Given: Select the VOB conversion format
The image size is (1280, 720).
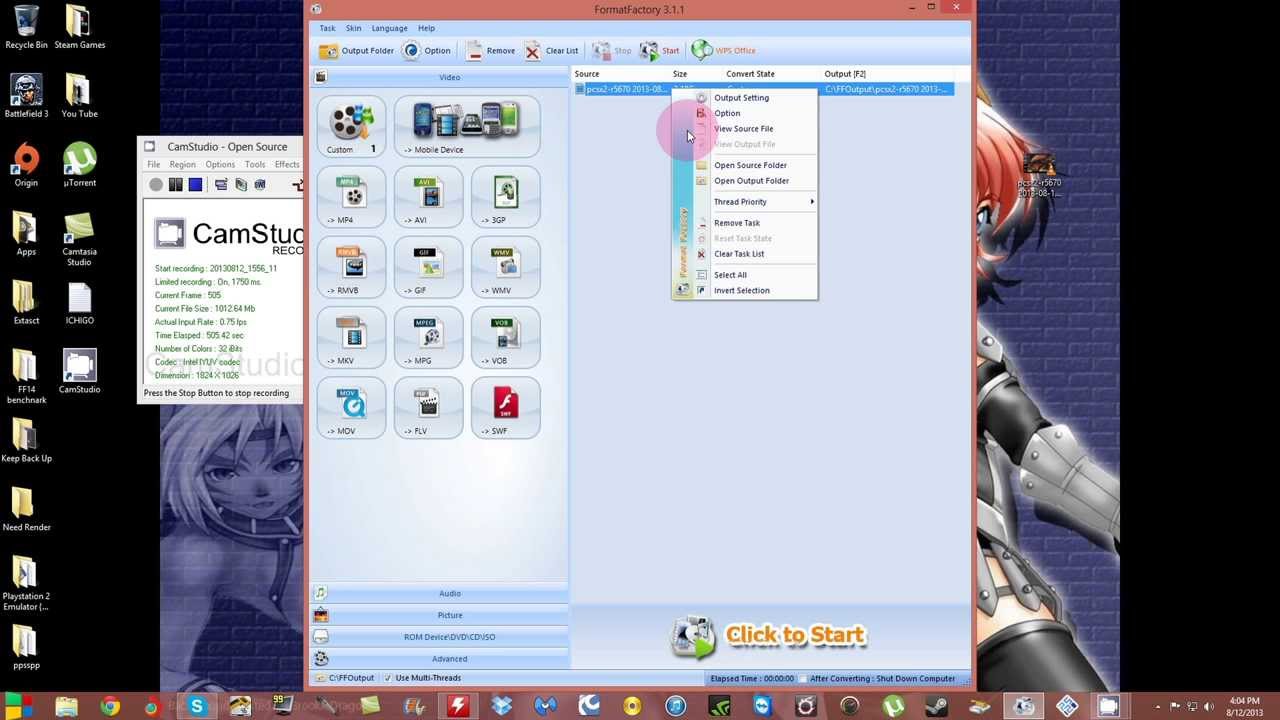Looking at the screenshot, I should tap(505, 338).
